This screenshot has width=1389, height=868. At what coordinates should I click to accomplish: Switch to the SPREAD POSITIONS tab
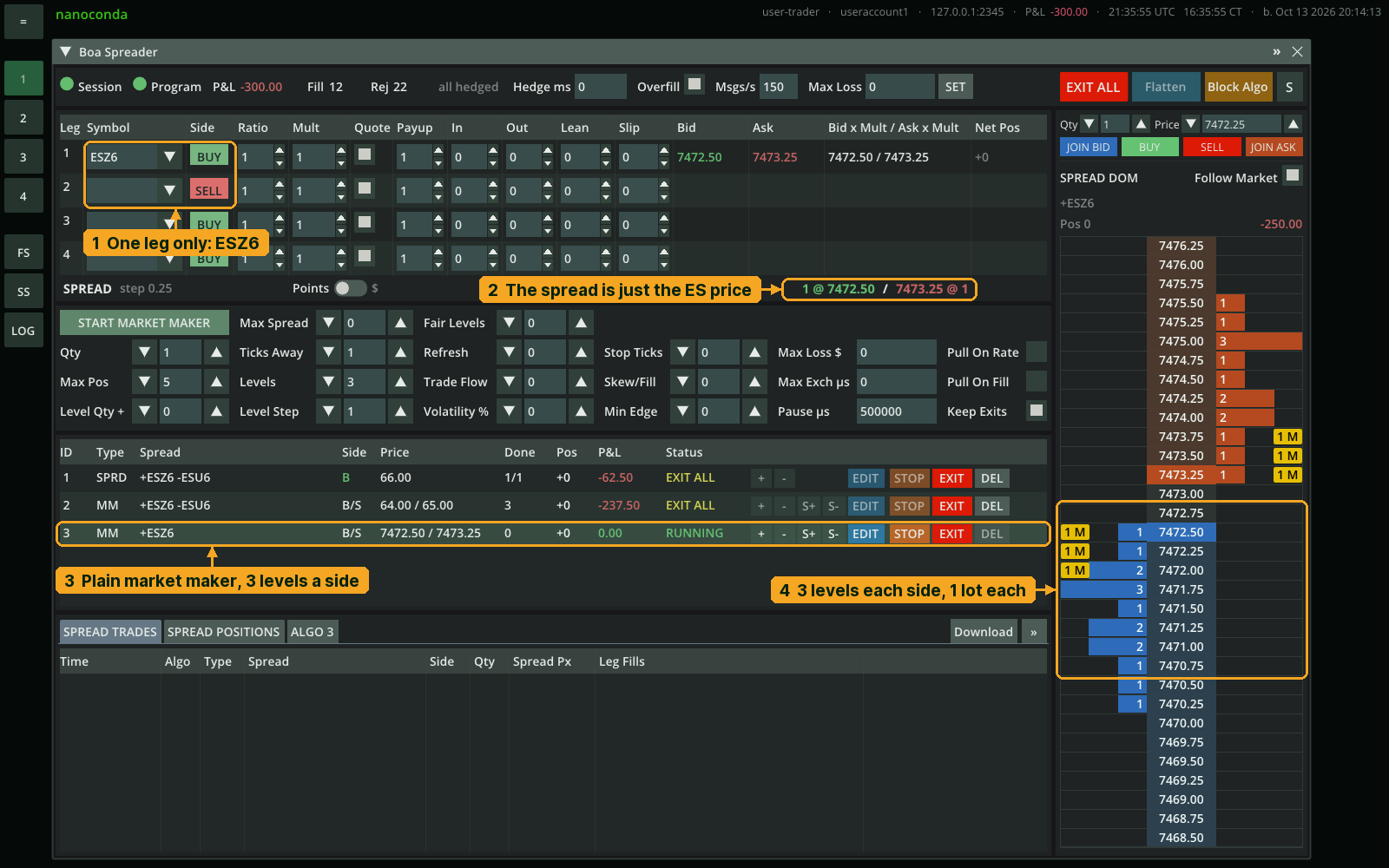click(x=224, y=632)
